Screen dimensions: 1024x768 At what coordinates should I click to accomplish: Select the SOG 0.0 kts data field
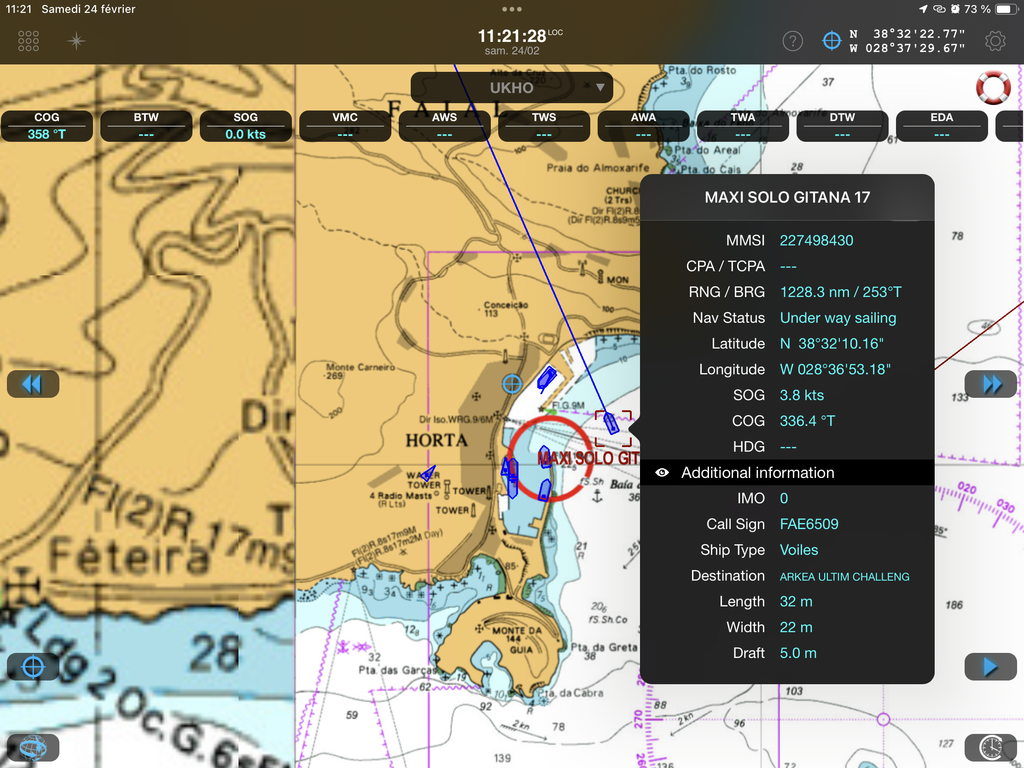pos(246,126)
